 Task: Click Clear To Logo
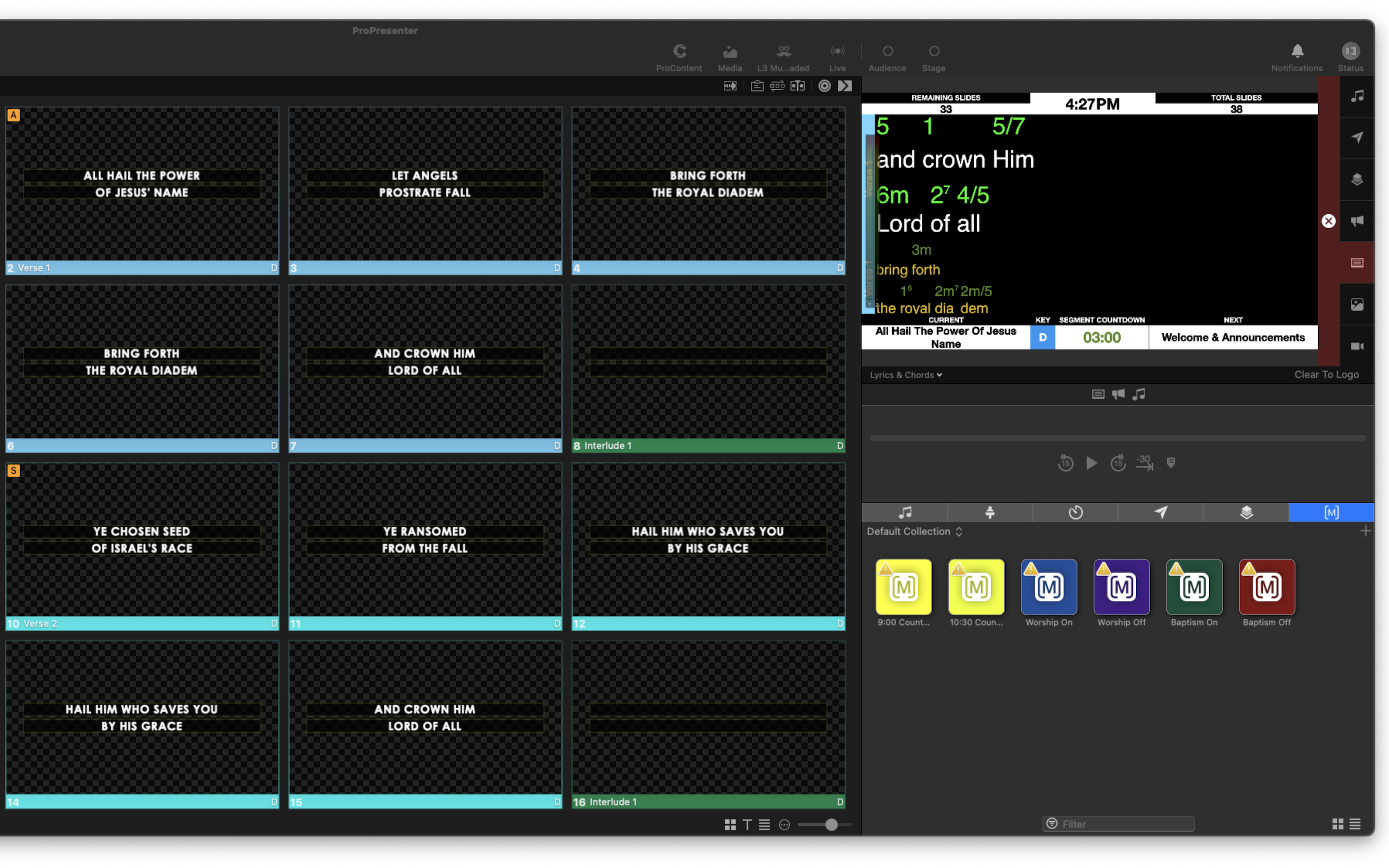pyautogui.click(x=1326, y=374)
